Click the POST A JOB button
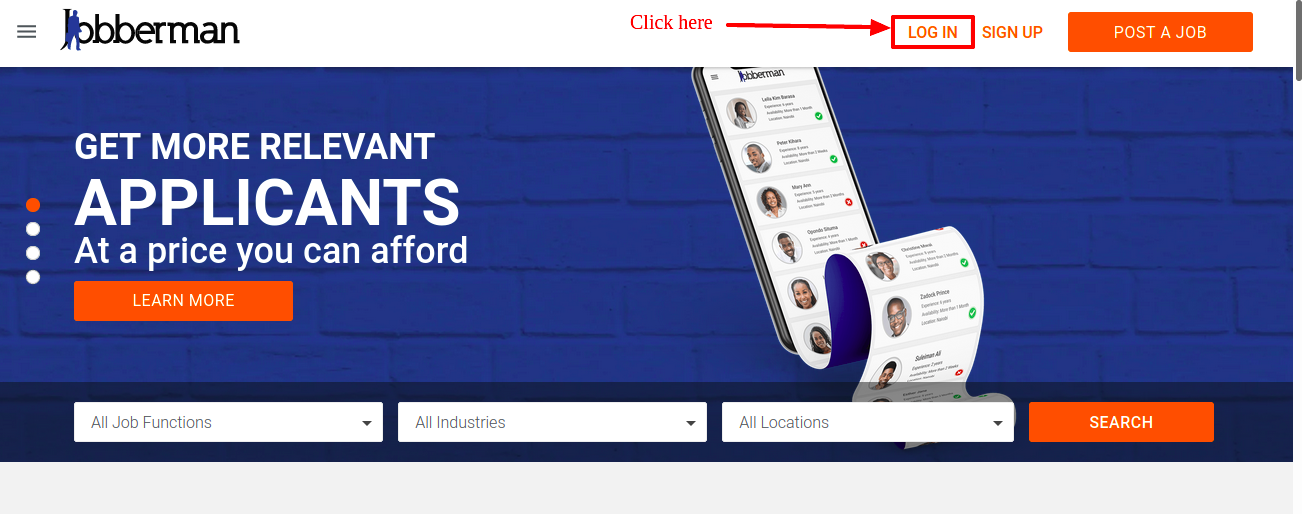 [x=1160, y=32]
